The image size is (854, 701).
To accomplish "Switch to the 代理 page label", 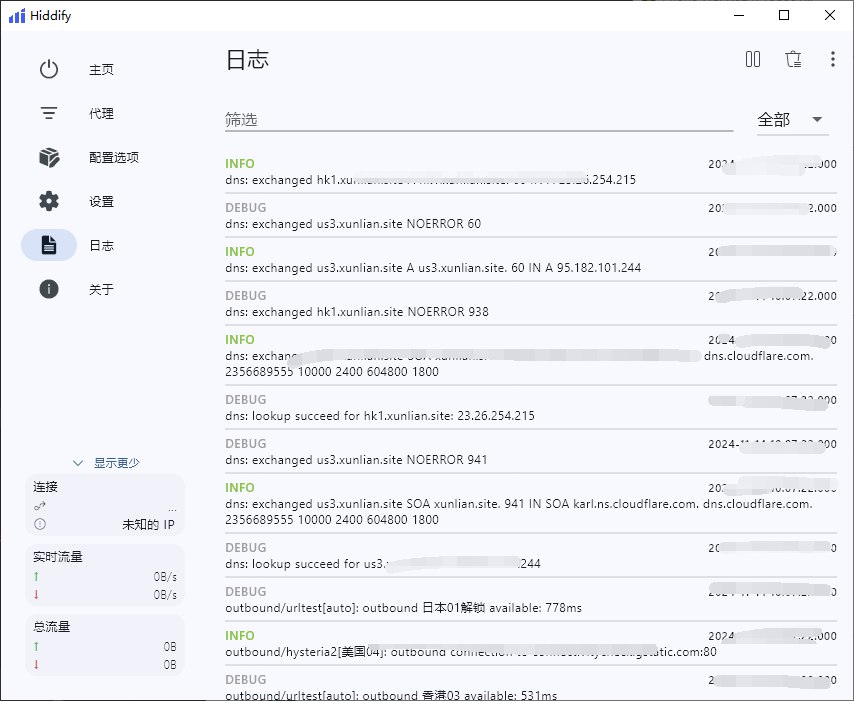I will [x=101, y=114].
